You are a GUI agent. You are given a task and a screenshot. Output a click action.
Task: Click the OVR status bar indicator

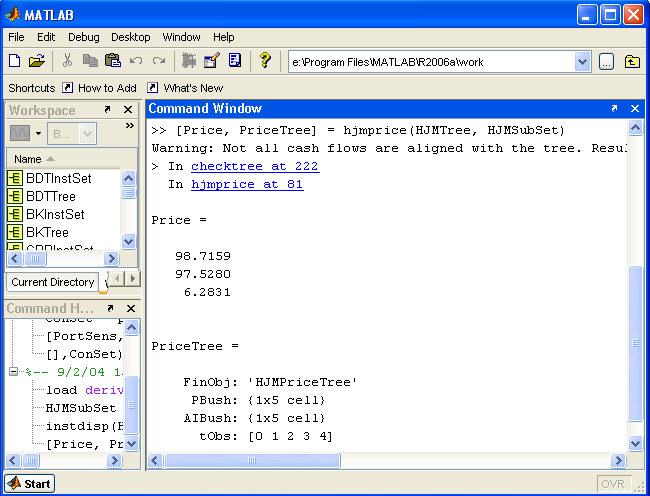[613, 484]
